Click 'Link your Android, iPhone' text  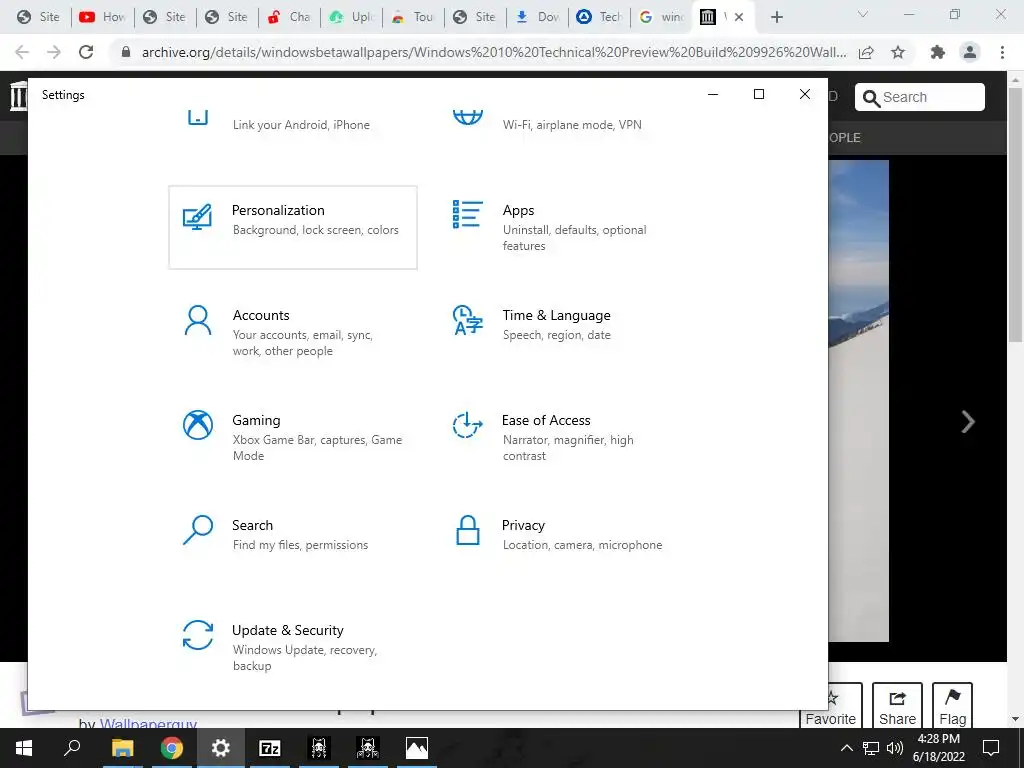301,125
